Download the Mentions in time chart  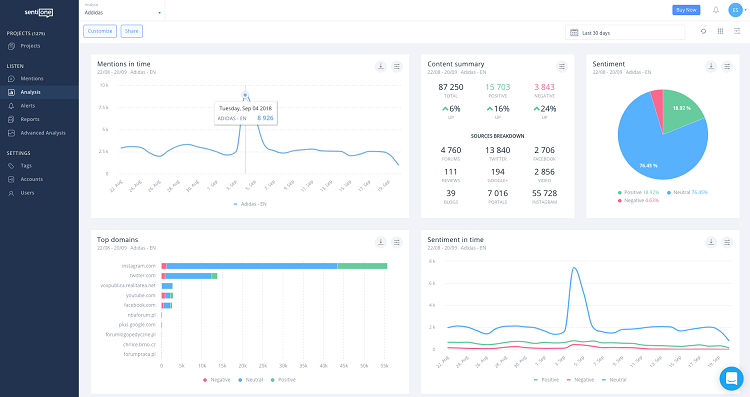[381, 66]
